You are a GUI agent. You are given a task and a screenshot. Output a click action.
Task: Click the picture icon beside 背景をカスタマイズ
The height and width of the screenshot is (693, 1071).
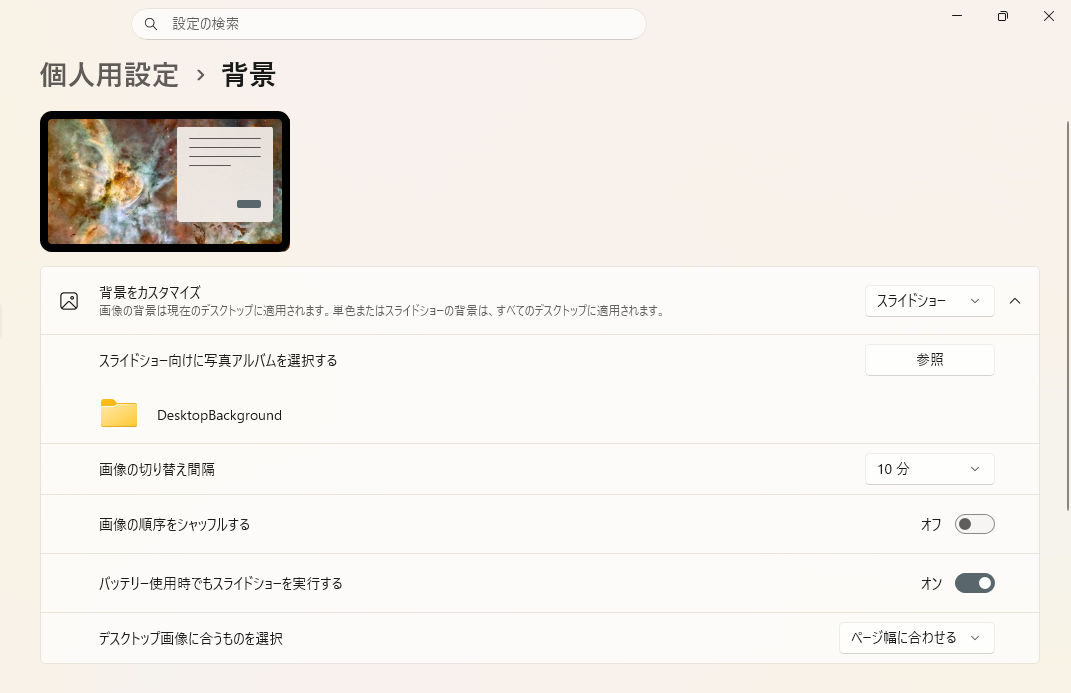click(x=69, y=301)
